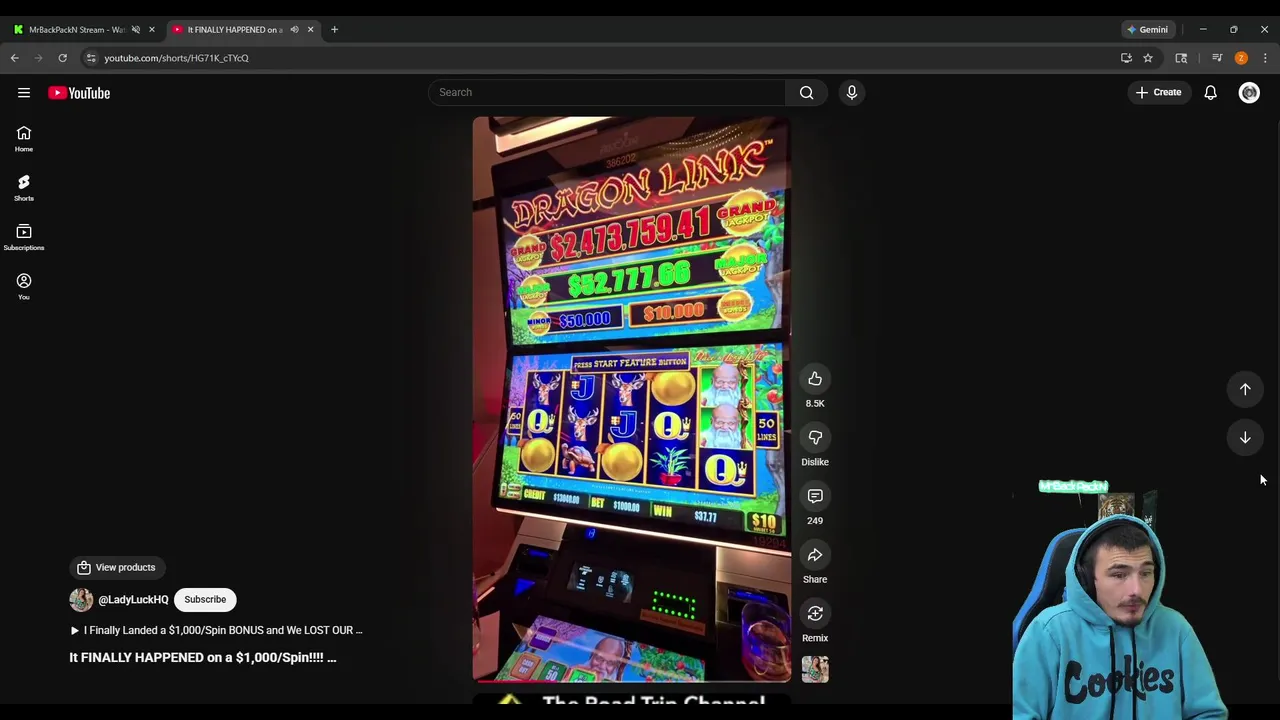The height and width of the screenshot is (720, 1280).
Task: Share this Short
Action: click(x=815, y=555)
